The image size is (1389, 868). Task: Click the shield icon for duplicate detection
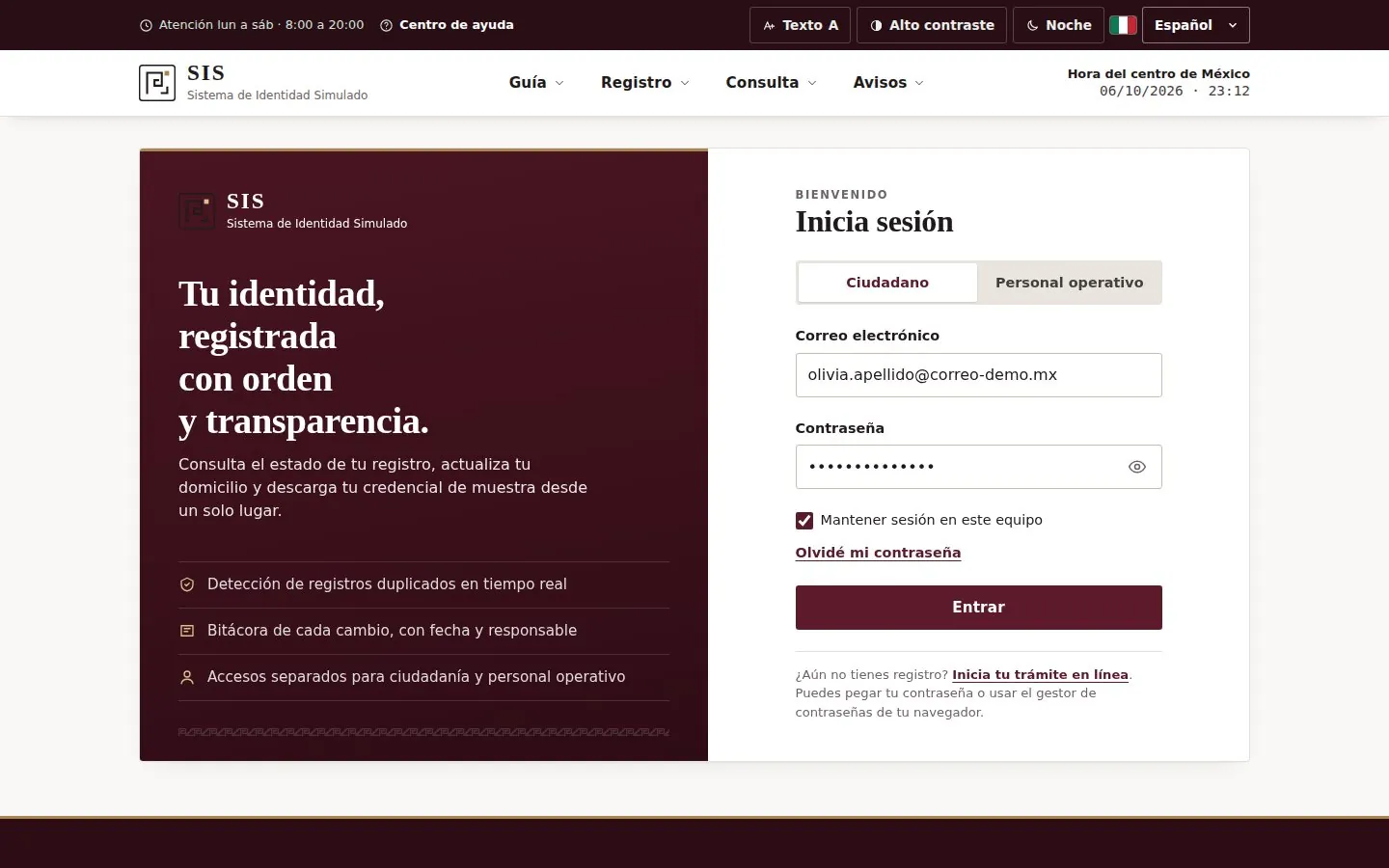click(x=187, y=584)
